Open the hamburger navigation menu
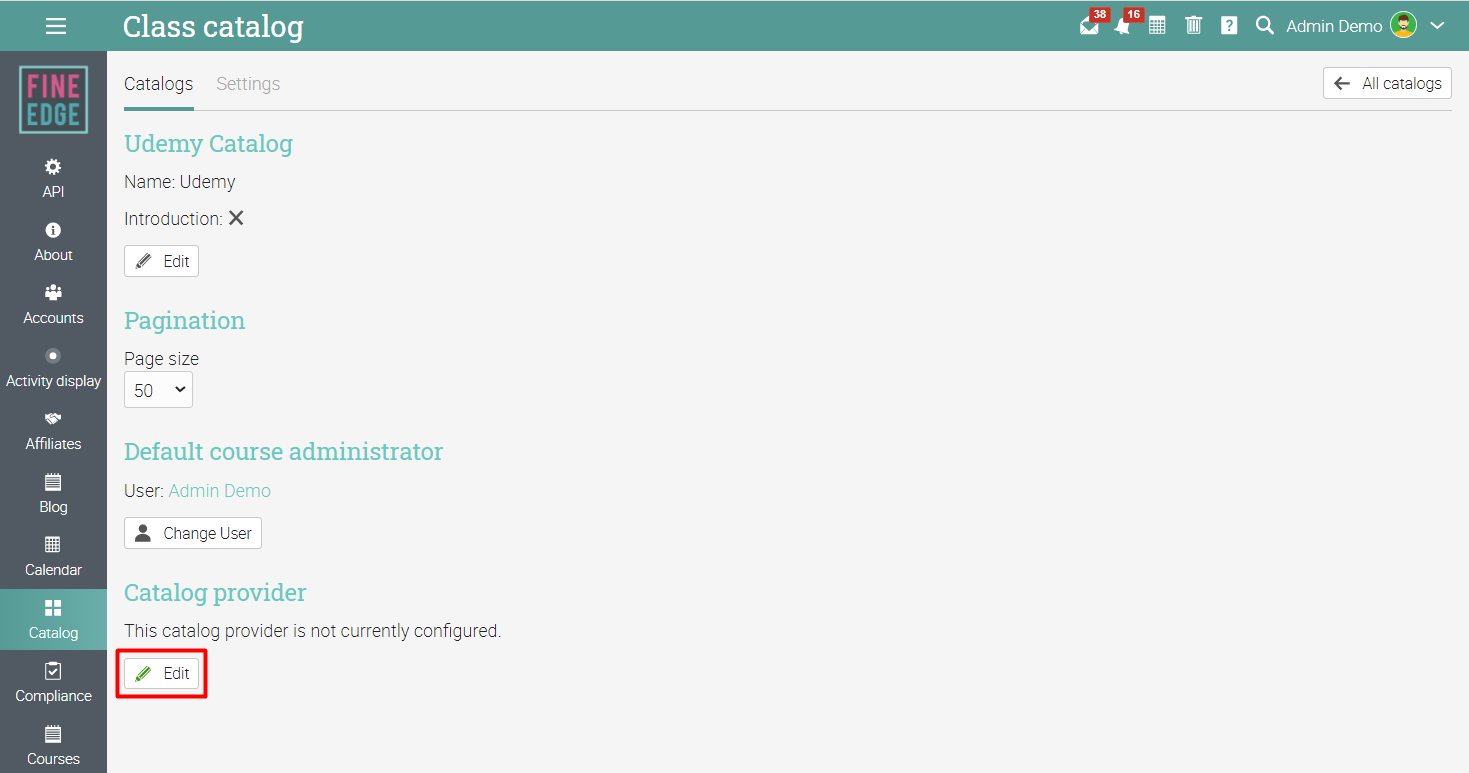The image size is (1469, 773). tap(56, 26)
